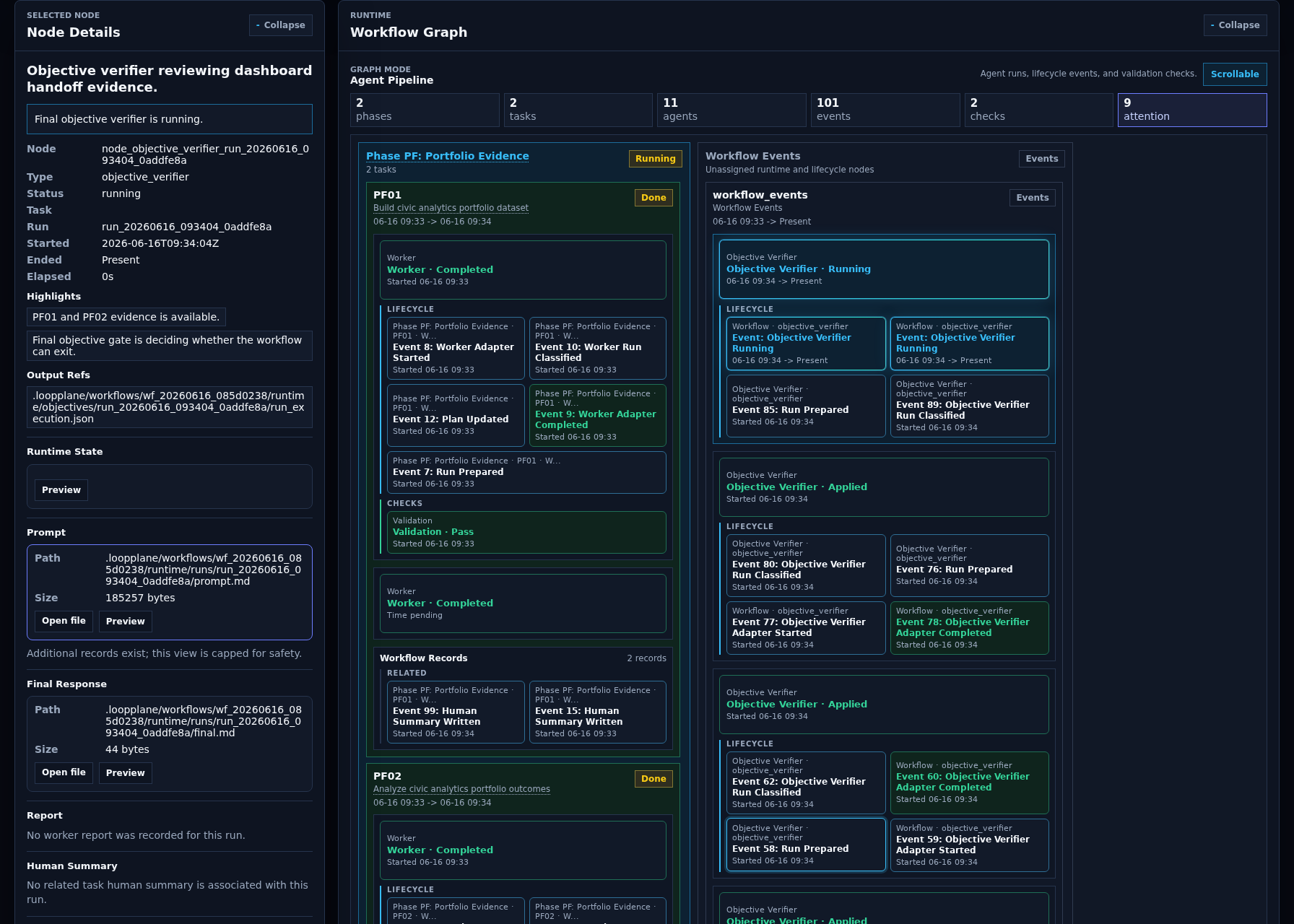Viewport: 1294px width, 924px height.
Task: Select Event 15: Human Summary Written
Action: click(598, 712)
